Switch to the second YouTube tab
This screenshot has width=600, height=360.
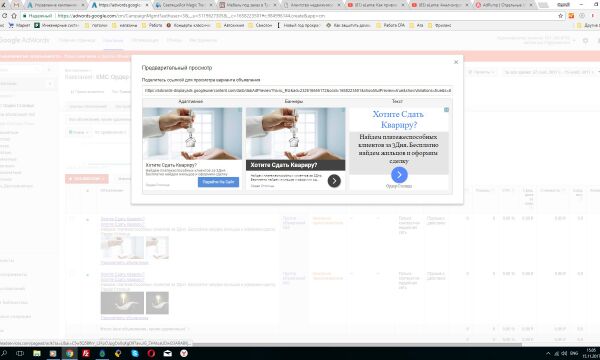click(439, 5)
